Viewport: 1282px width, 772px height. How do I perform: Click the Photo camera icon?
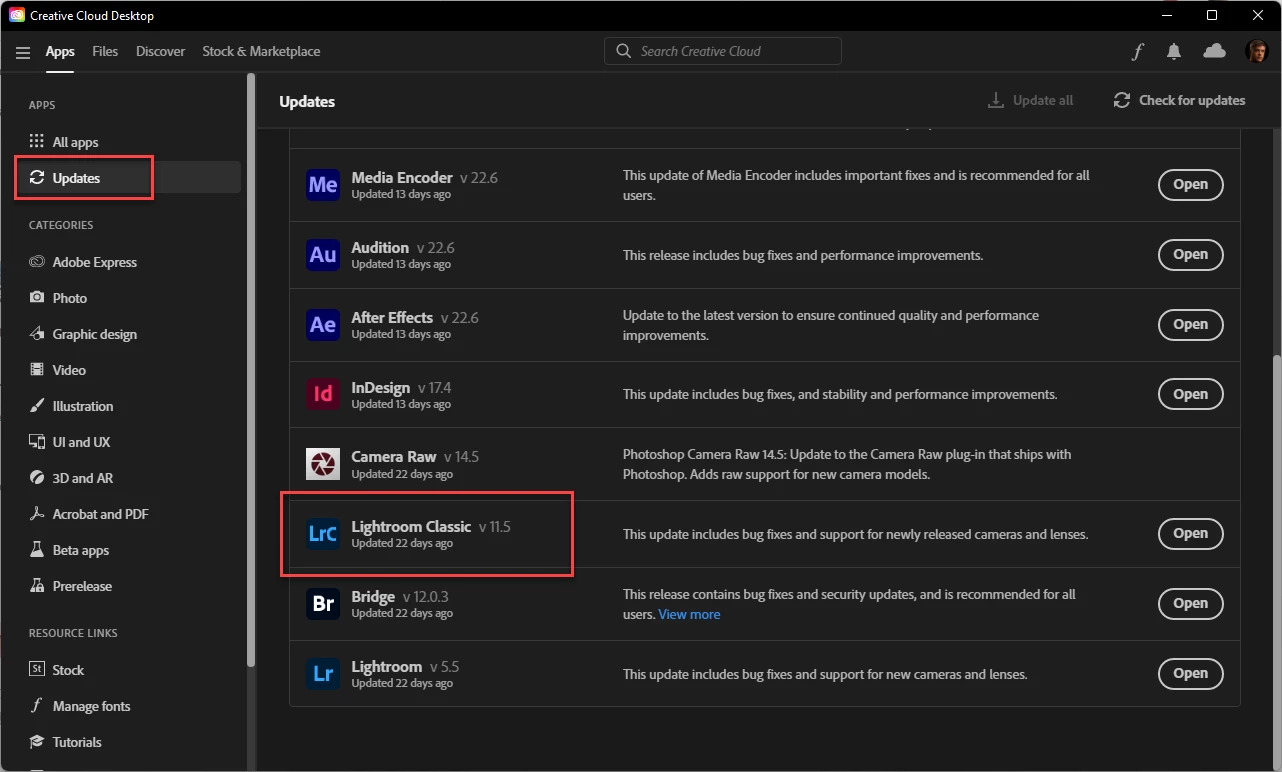[x=37, y=298]
